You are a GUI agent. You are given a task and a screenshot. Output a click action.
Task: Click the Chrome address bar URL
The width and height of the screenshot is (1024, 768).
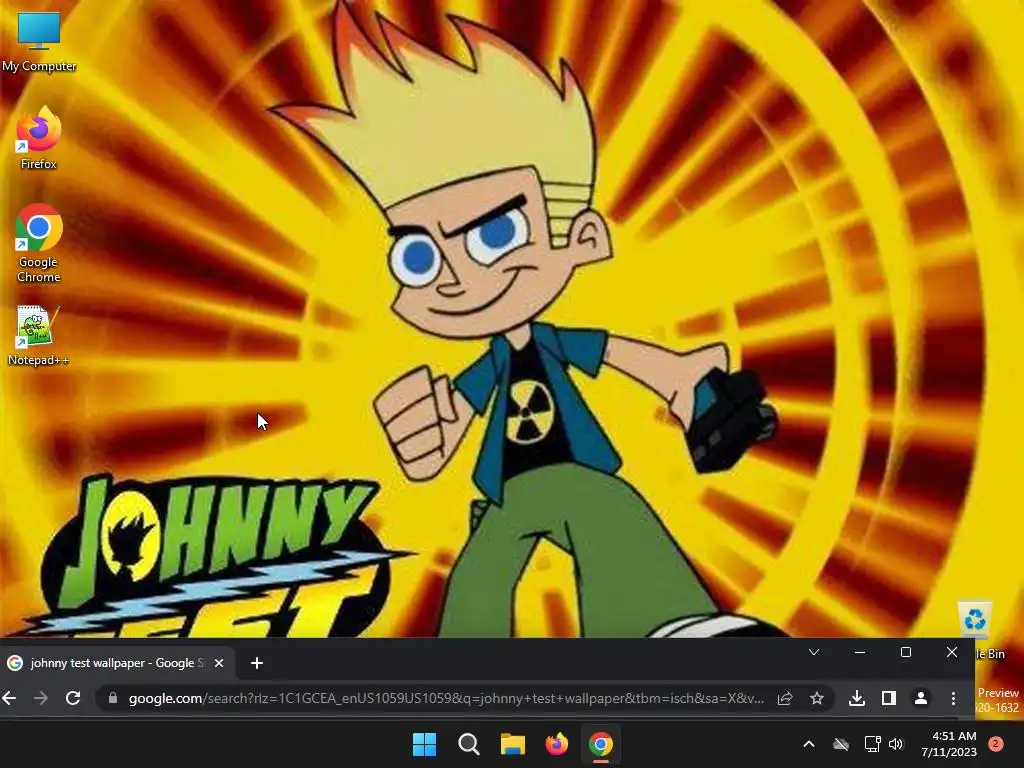(446, 698)
